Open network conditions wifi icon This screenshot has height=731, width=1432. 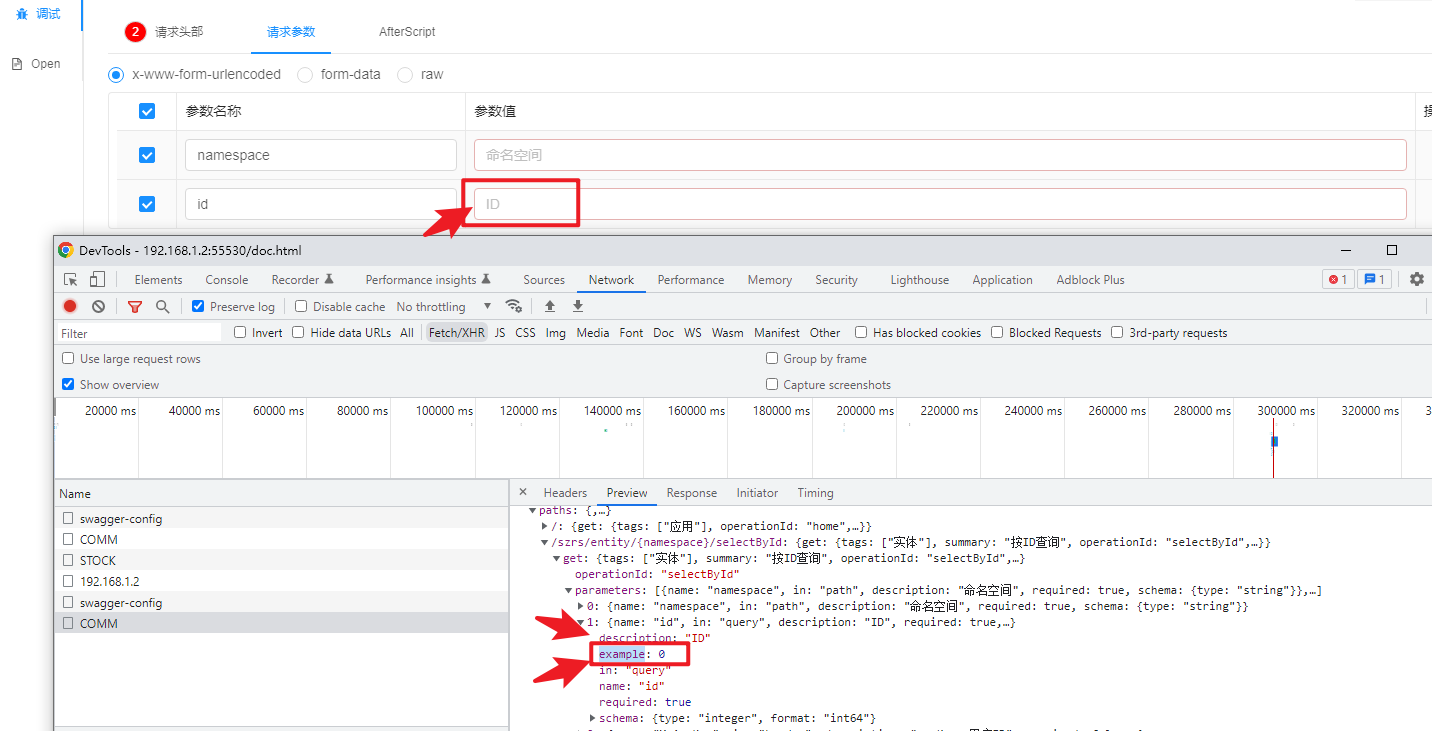click(514, 306)
